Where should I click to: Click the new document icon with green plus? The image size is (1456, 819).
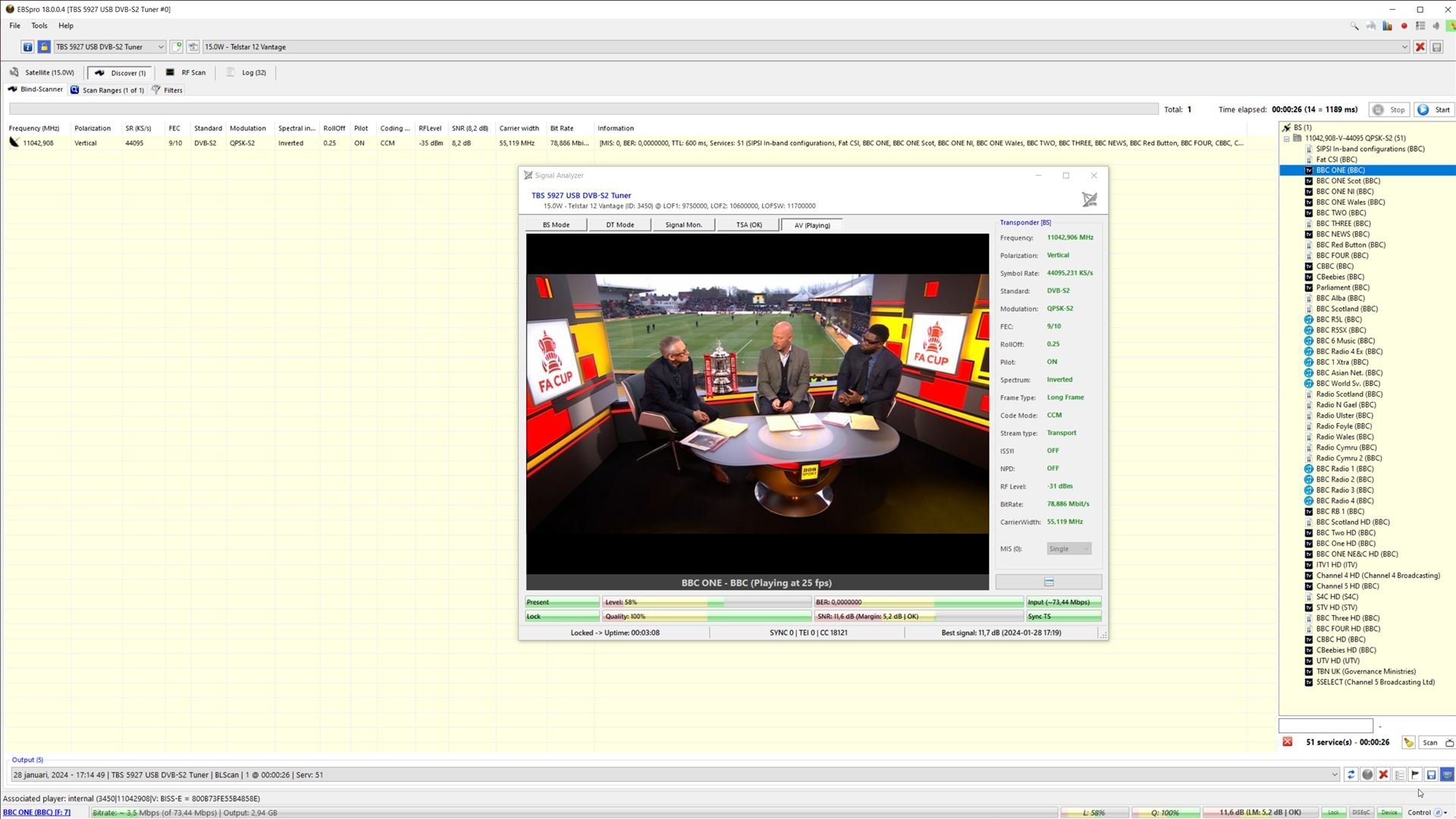[x=177, y=47]
